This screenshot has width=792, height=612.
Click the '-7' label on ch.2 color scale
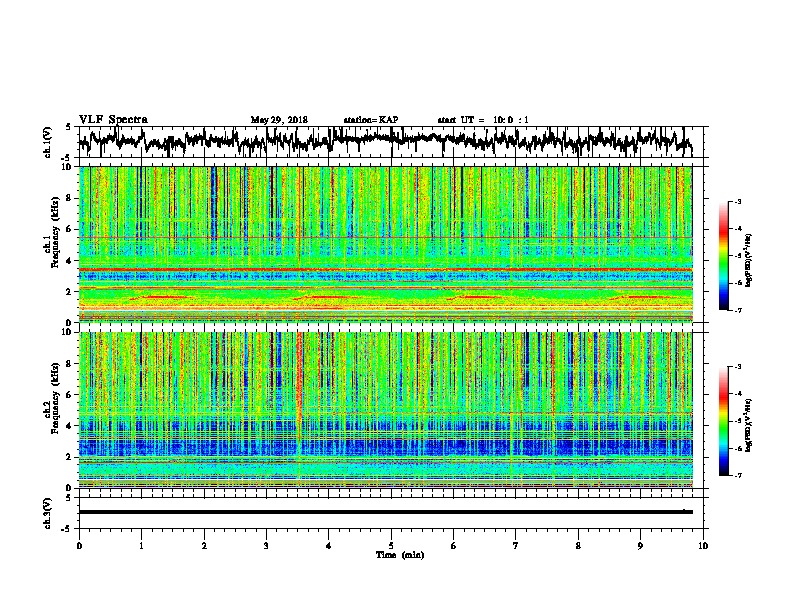(x=737, y=475)
